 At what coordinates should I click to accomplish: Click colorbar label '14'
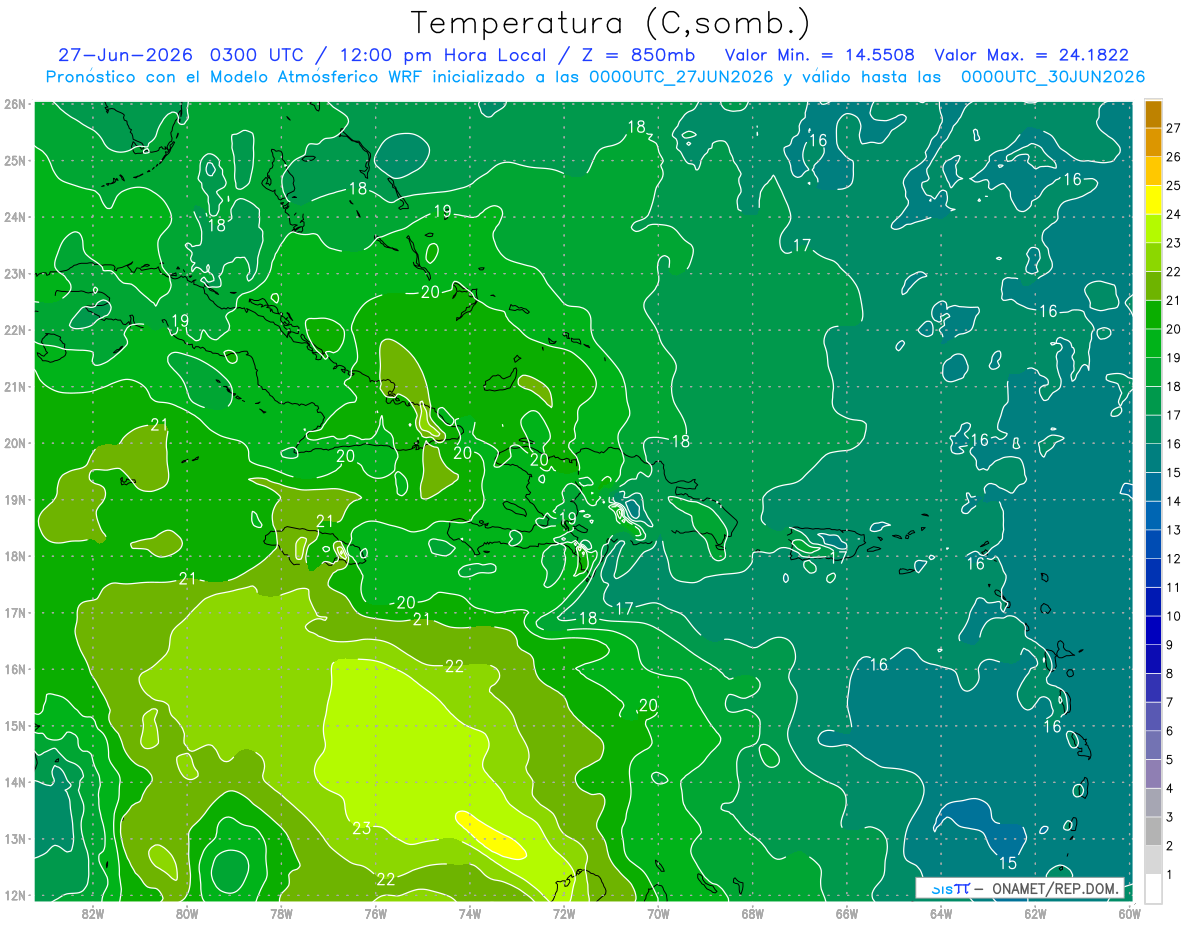1174,501
